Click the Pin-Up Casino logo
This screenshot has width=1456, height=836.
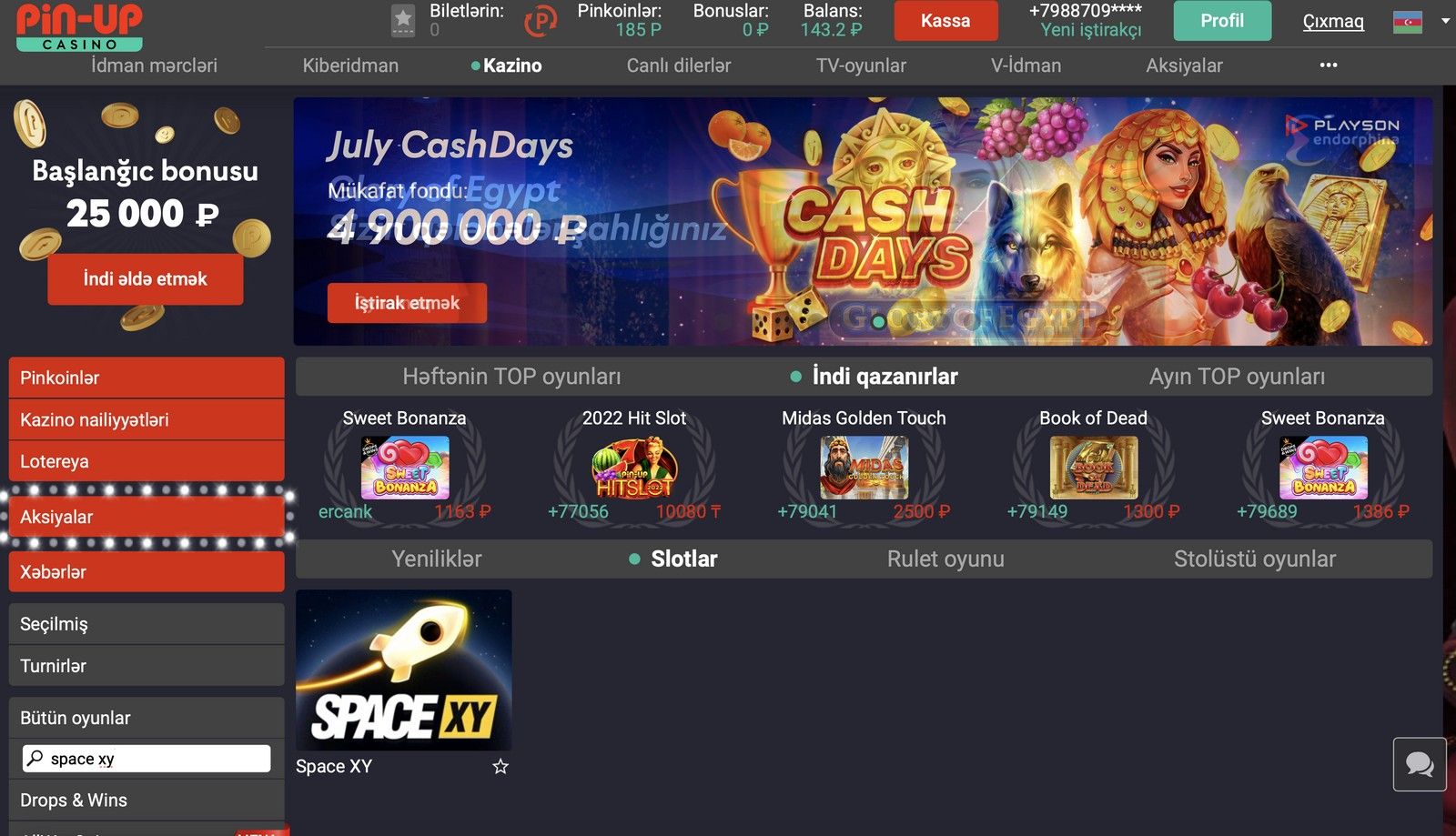click(79, 26)
